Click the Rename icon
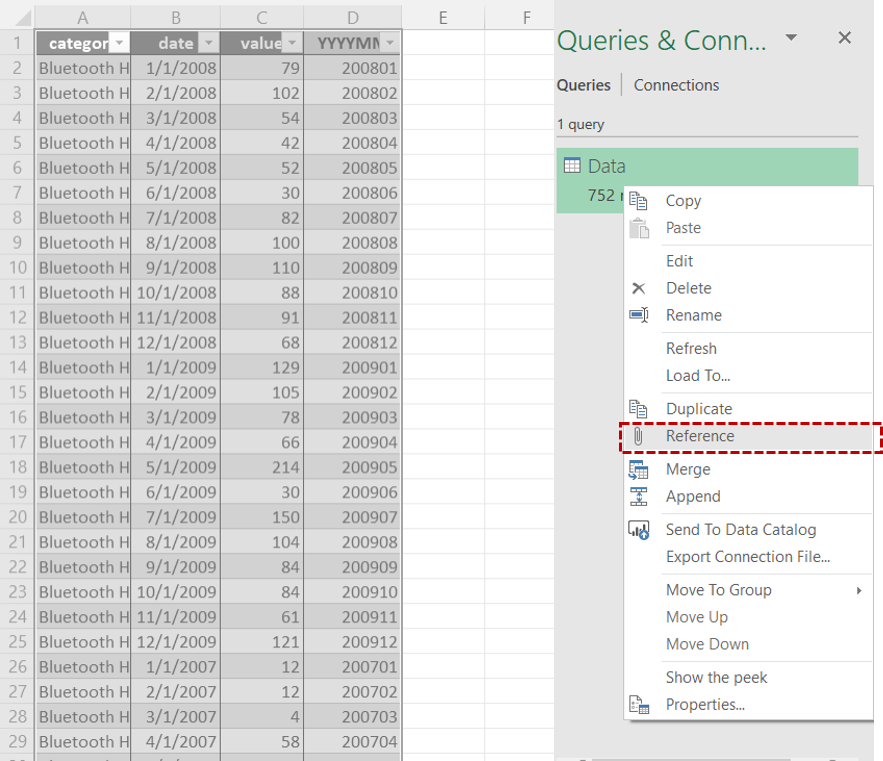 (x=639, y=315)
